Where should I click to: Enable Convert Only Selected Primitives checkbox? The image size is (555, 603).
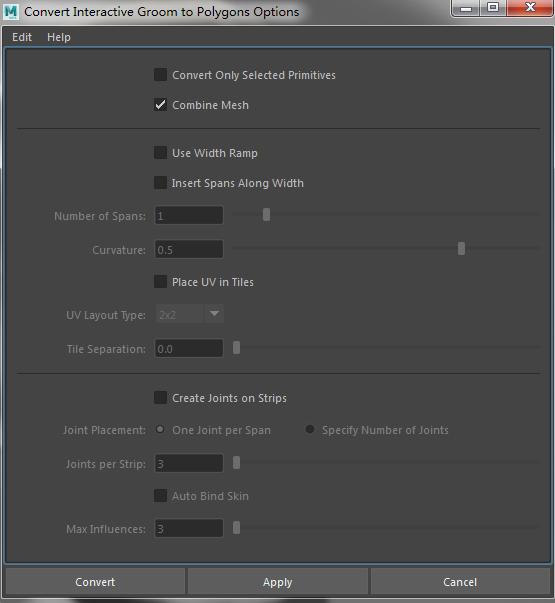pos(160,75)
